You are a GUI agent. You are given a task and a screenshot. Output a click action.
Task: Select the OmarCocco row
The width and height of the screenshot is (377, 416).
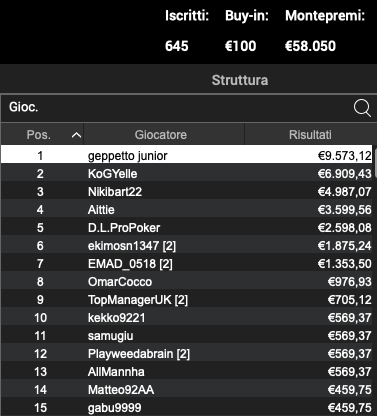(186, 282)
